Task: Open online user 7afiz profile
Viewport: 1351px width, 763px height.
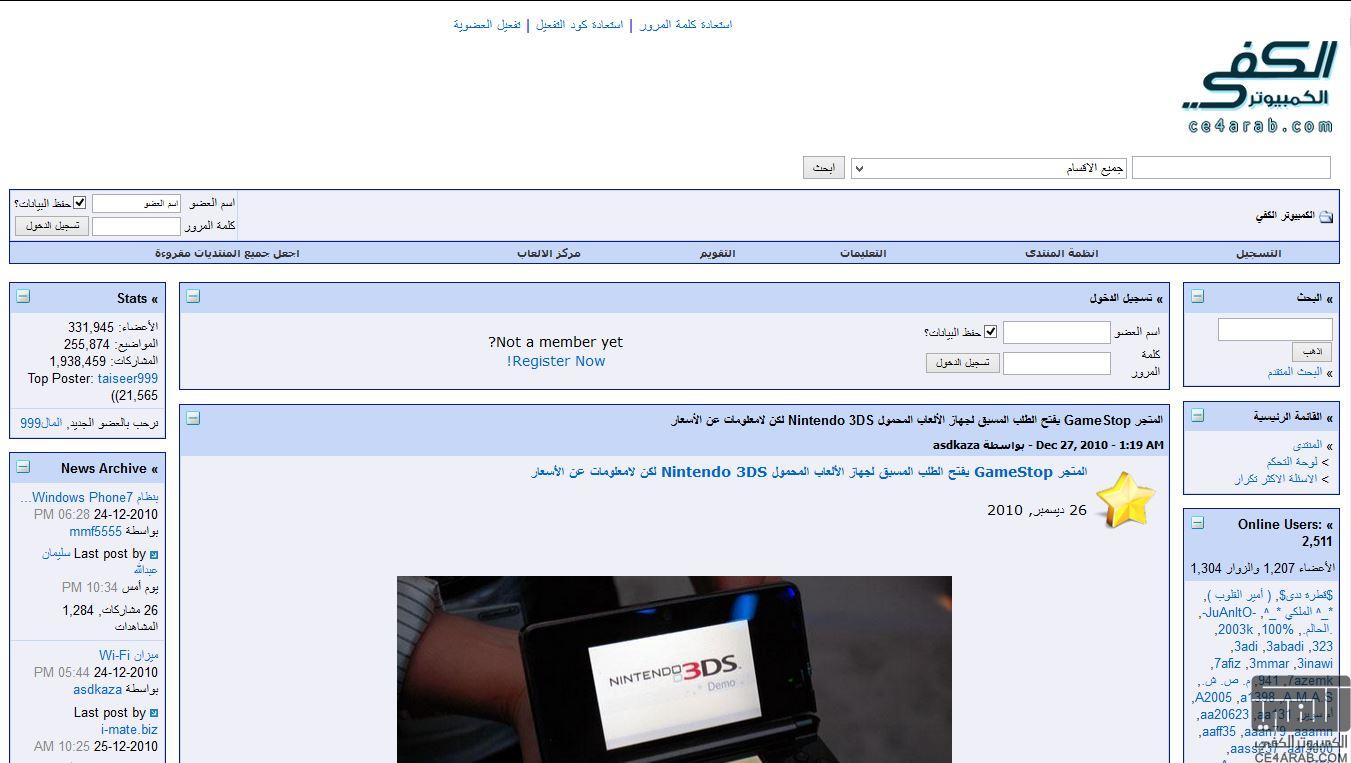Action: point(1226,664)
